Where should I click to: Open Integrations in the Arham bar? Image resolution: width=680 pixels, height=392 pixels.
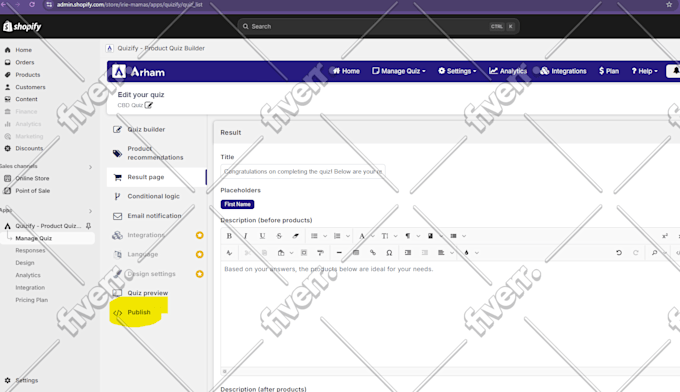tap(563, 71)
